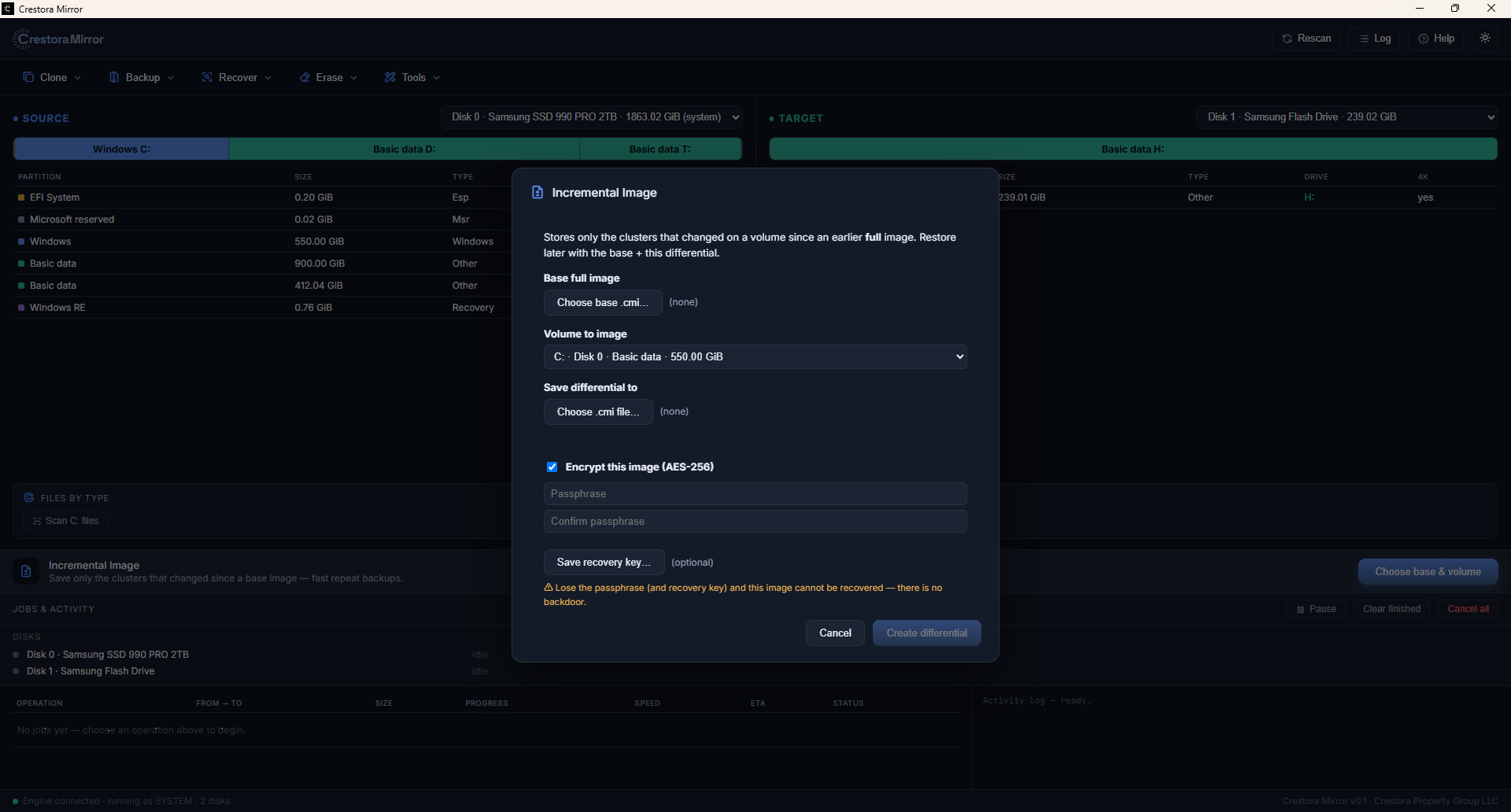Click Save recovery key button
1511x812 pixels.
pos(604,562)
